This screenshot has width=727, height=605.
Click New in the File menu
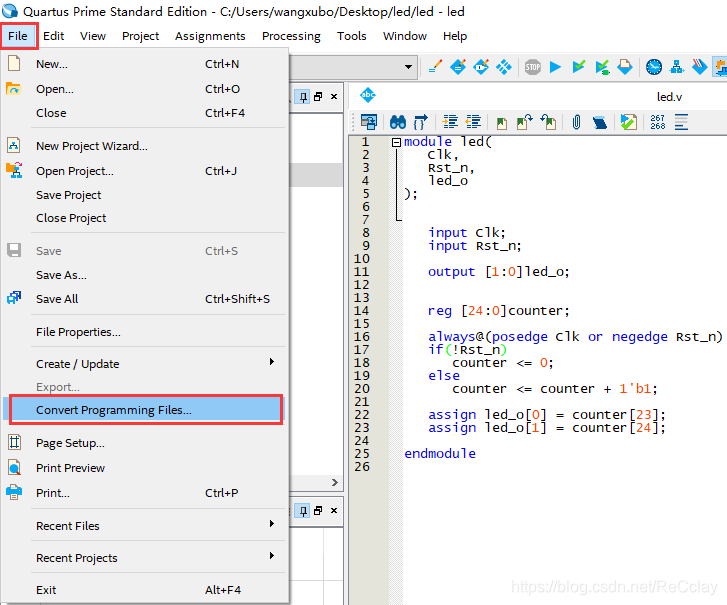point(145,64)
